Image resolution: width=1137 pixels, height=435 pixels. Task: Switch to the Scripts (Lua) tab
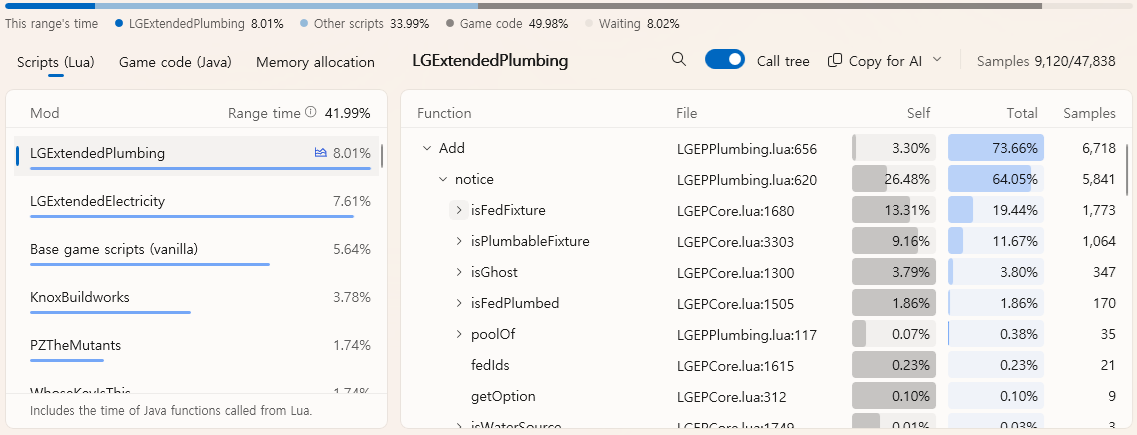[56, 62]
